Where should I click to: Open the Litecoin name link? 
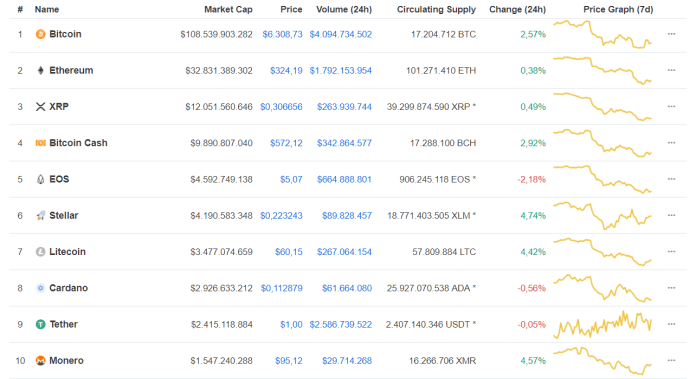67,252
